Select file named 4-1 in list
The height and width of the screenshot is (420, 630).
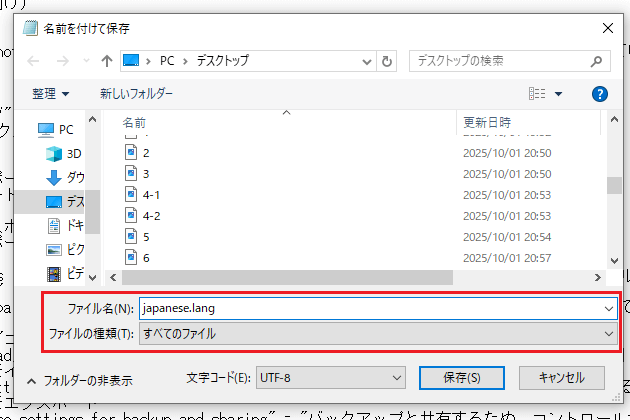[x=151, y=194]
